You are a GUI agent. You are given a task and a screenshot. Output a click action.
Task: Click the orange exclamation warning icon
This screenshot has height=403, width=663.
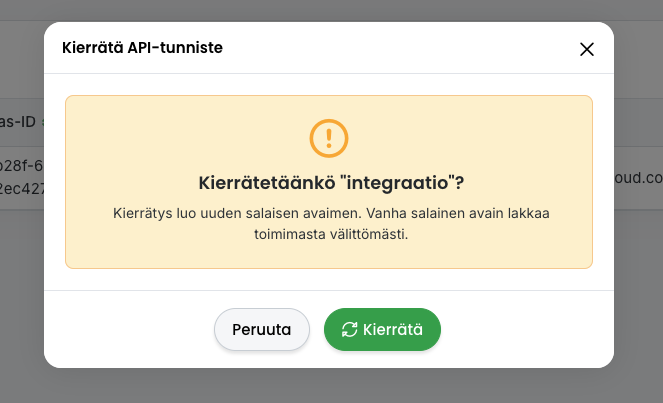[329, 138]
